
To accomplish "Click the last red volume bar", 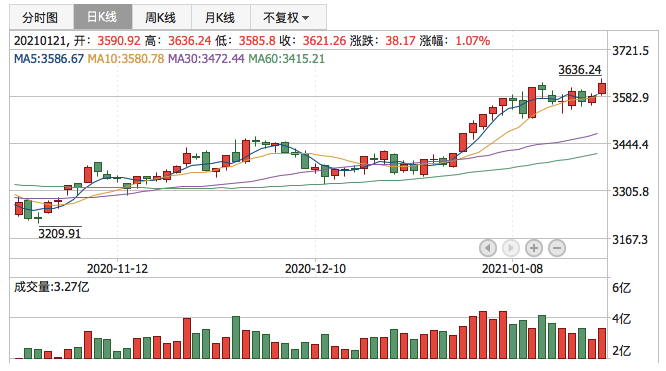I will 602,343.
